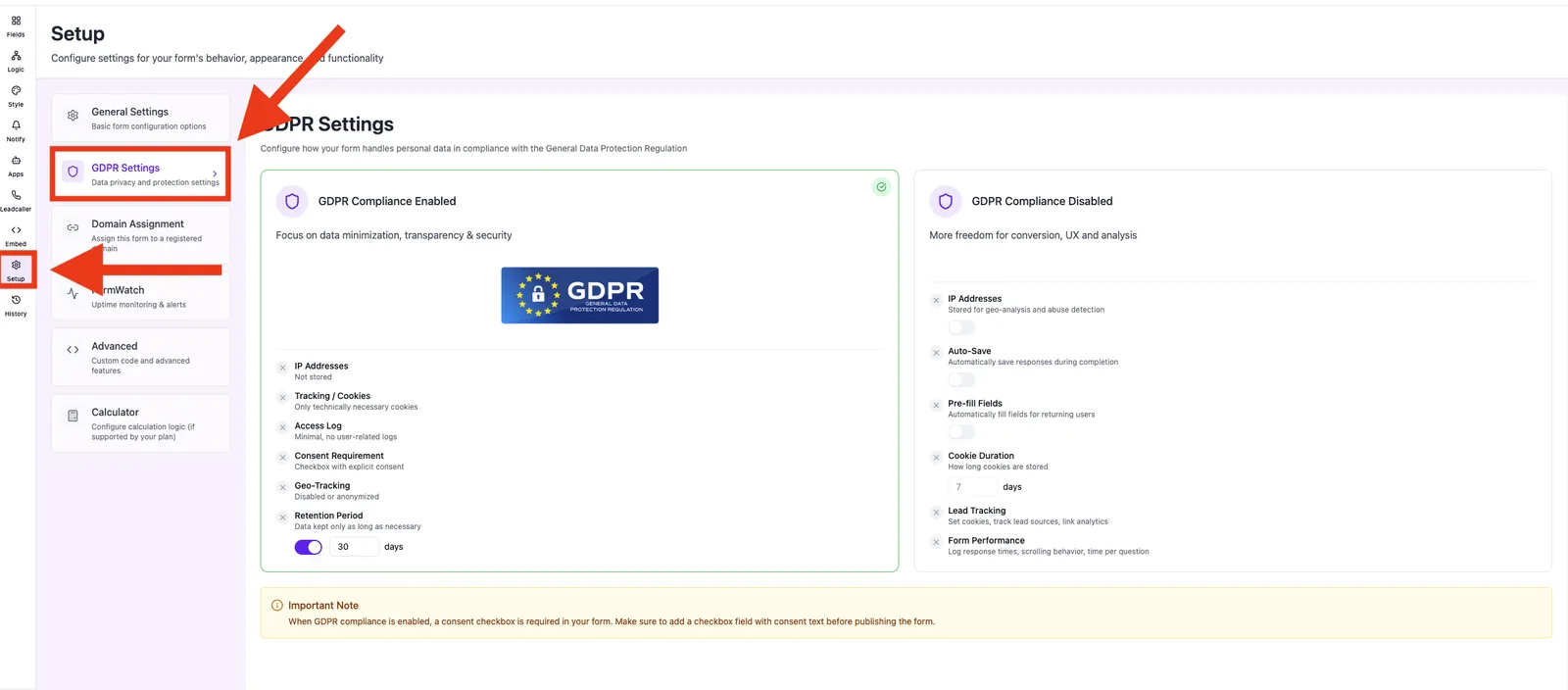This screenshot has width=1568, height=690.
Task: Open Domain Assignment menu item
Action: pyautogui.click(x=141, y=235)
